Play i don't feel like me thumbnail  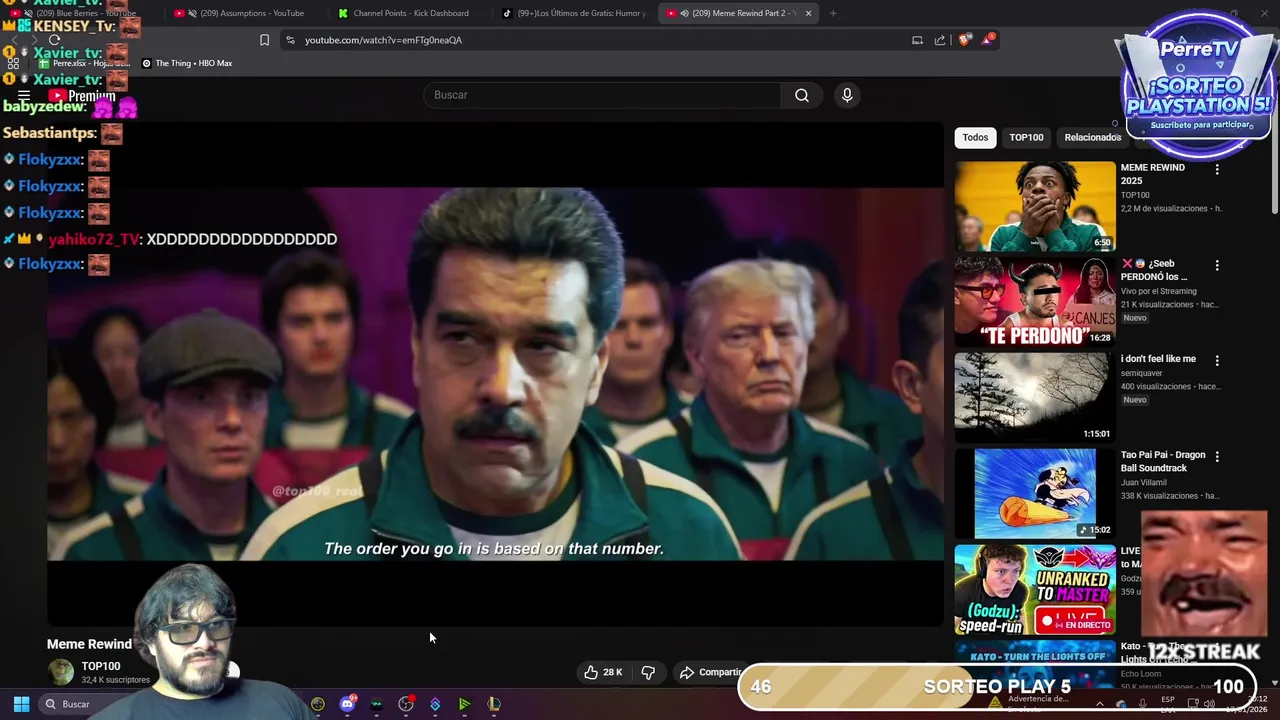[x=1034, y=397]
